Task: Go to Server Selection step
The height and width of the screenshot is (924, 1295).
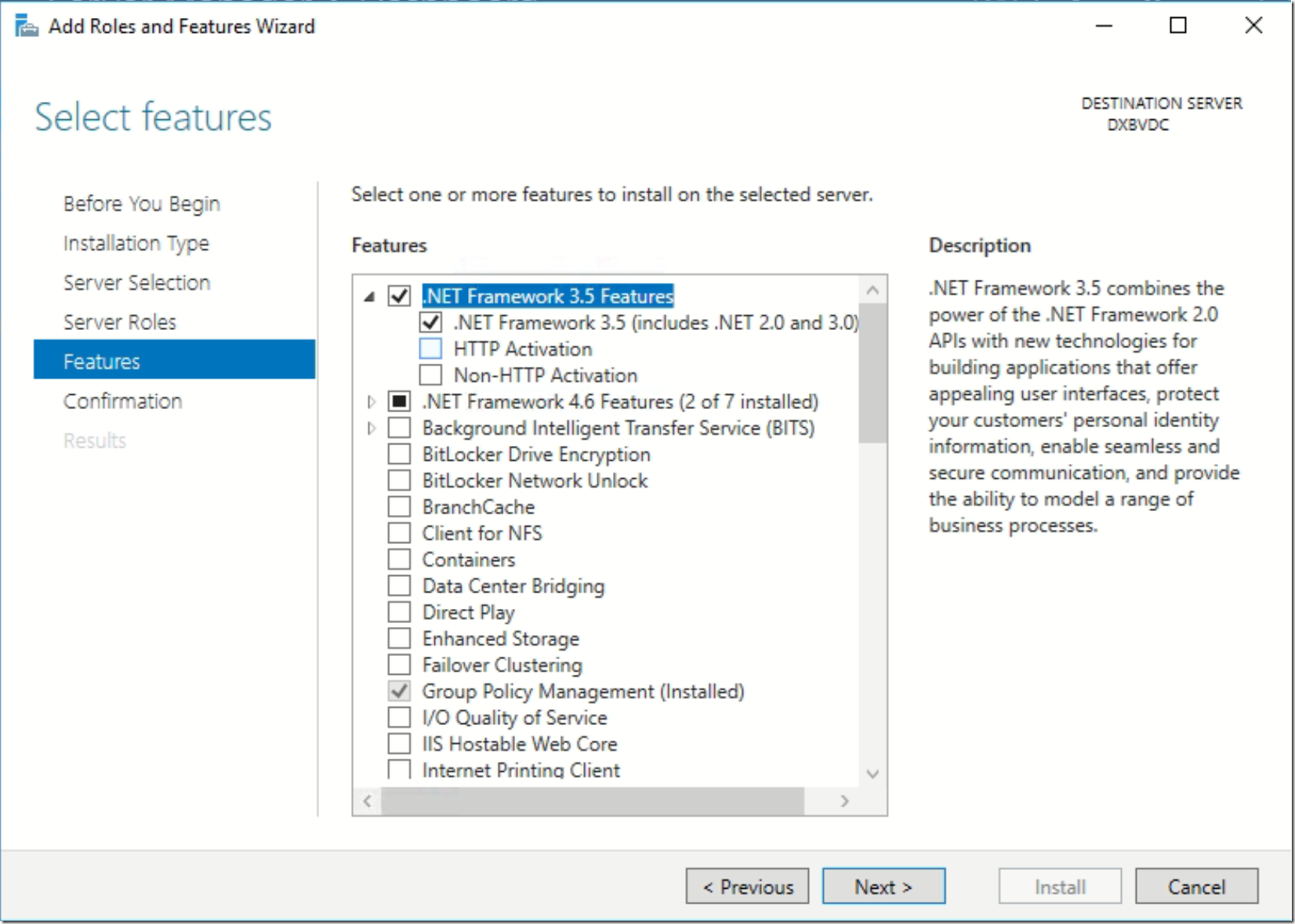Action: pos(136,283)
